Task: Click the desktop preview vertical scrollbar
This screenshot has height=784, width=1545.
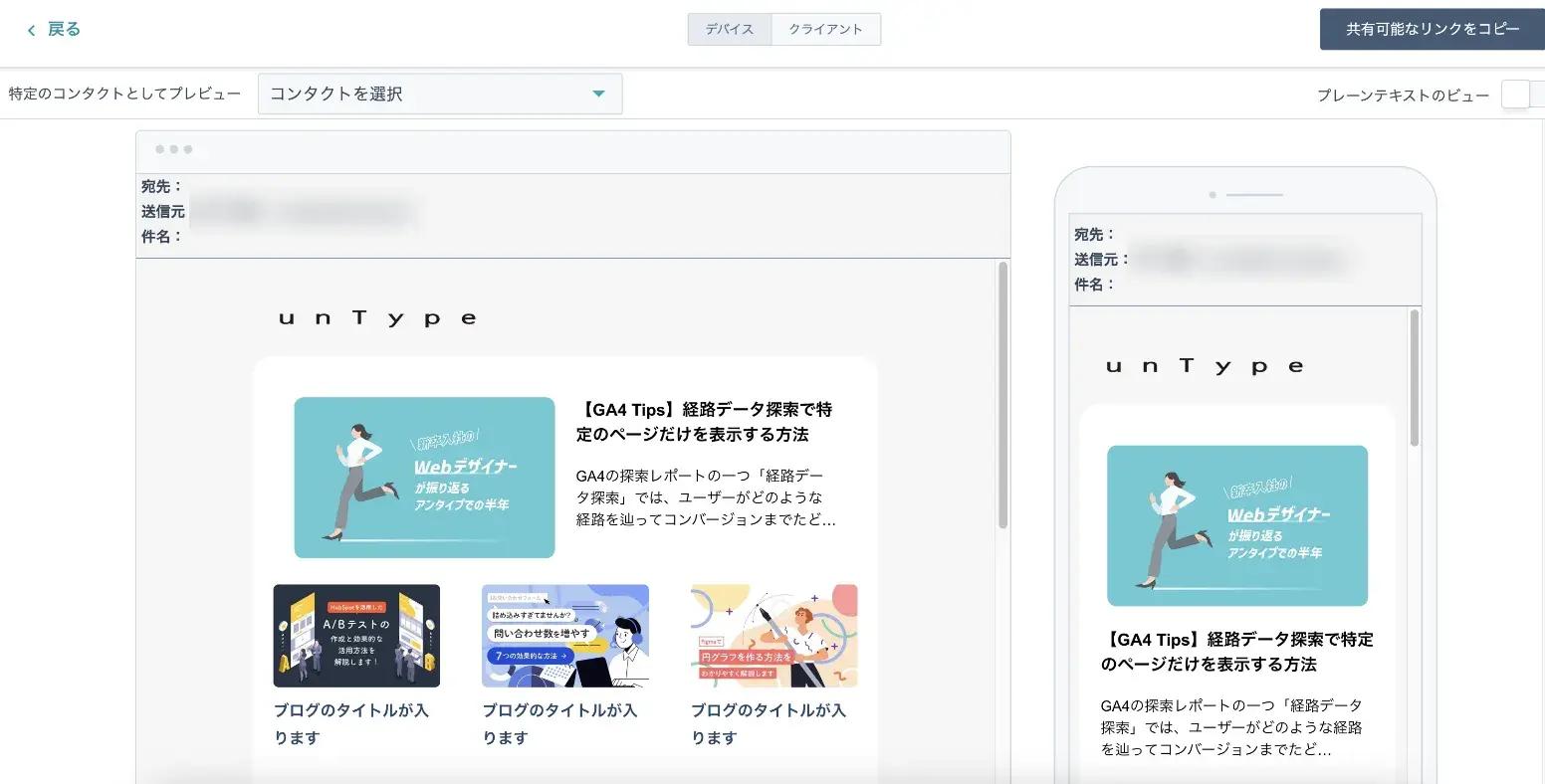Action: [1003, 395]
